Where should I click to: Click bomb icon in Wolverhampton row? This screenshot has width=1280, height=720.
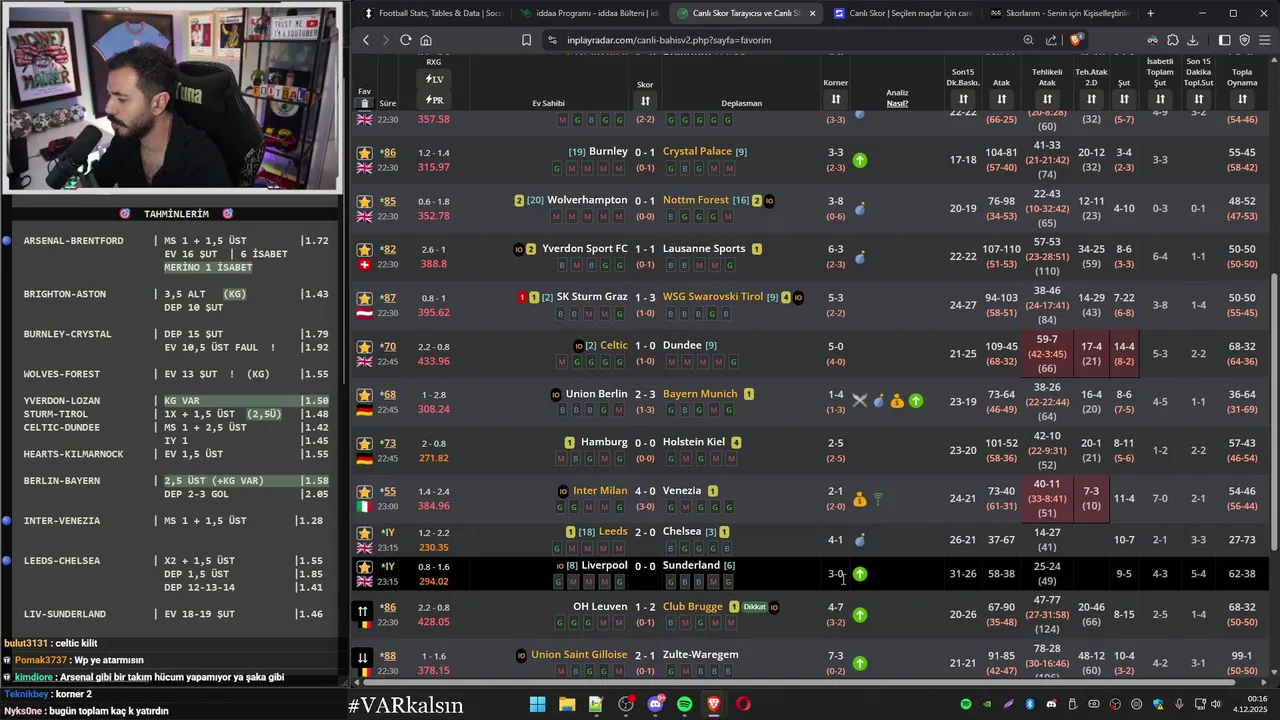click(860, 209)
